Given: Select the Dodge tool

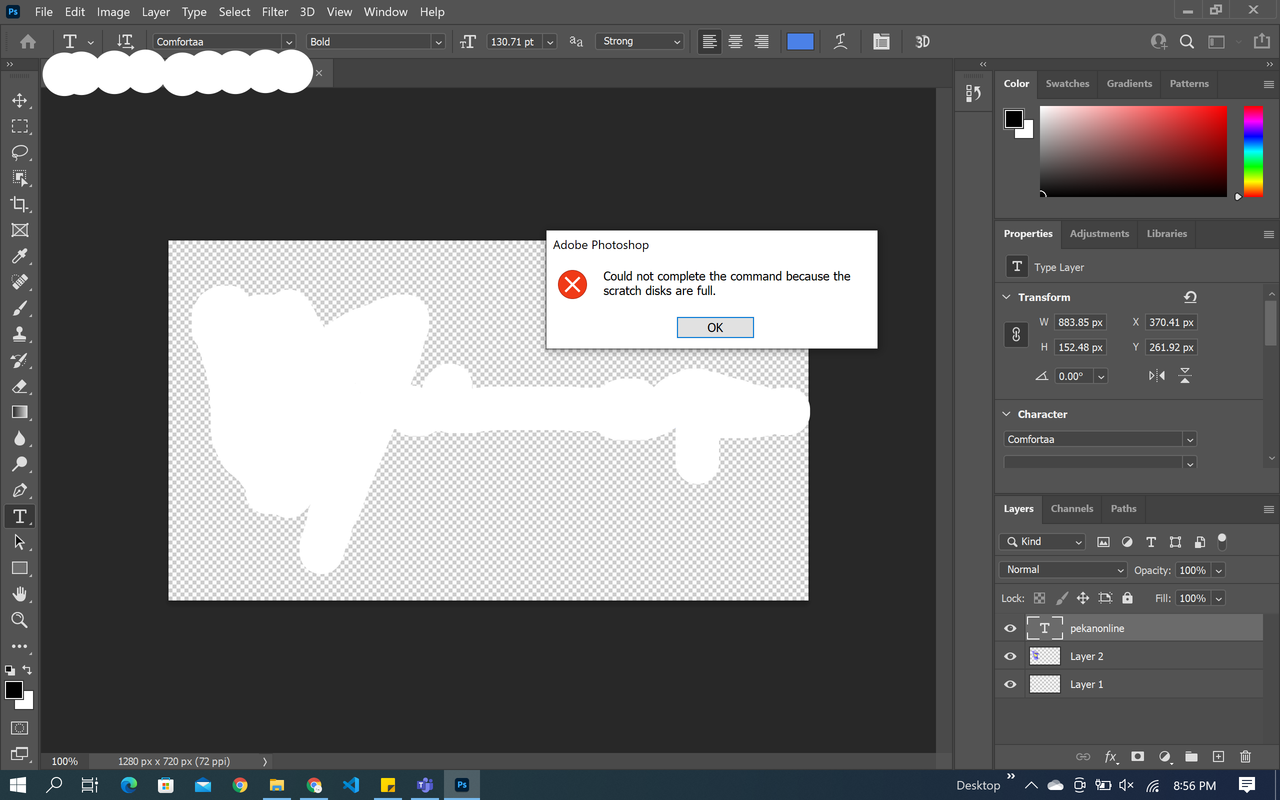Looking at the screenshot, I should [19, 464].
